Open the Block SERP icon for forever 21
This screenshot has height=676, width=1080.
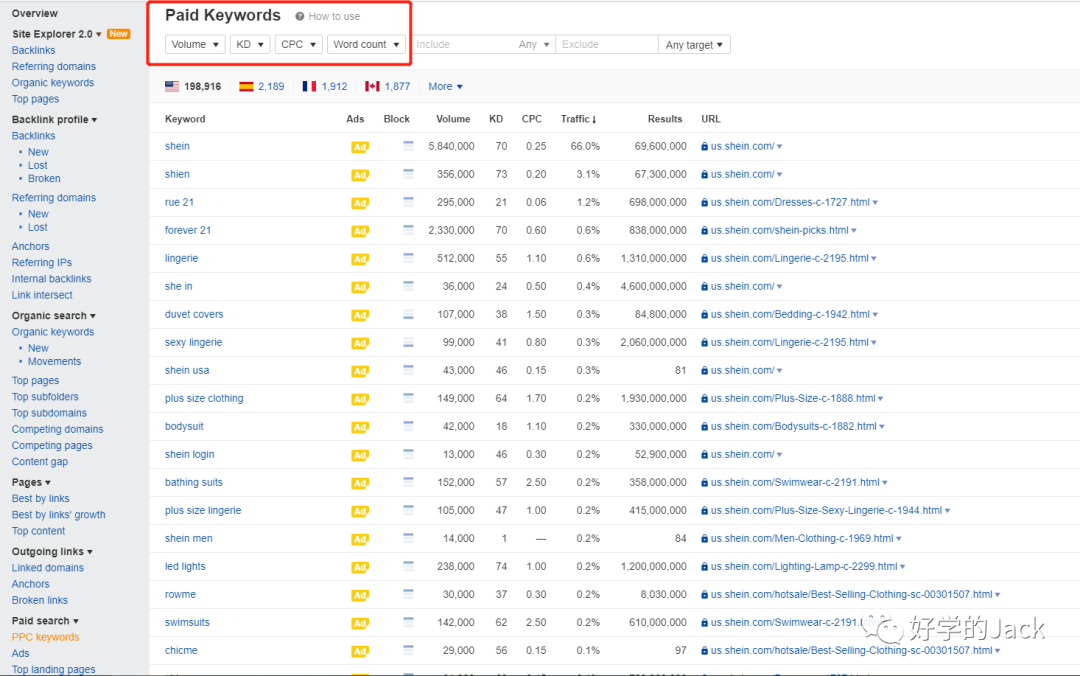(408, 229)
